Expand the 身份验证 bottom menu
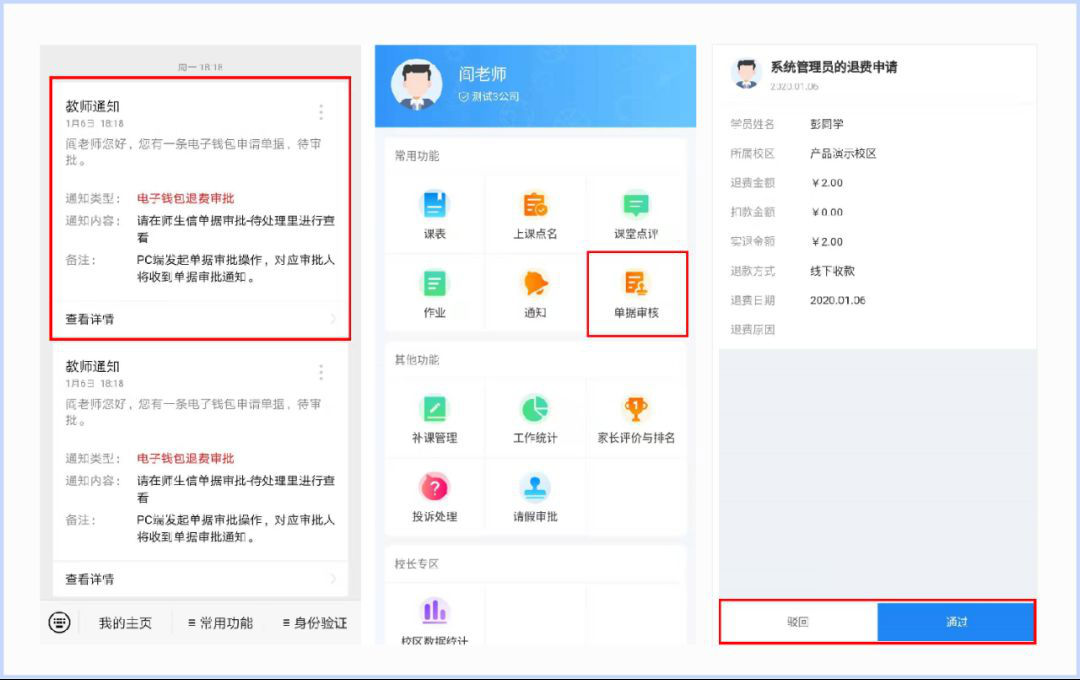 315,623
